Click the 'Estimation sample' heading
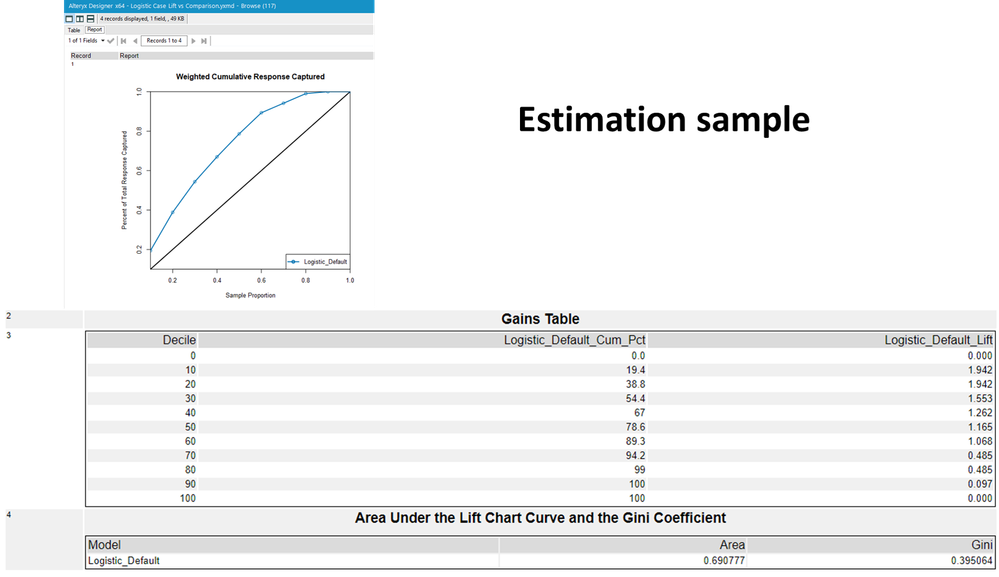Image resolution: width=999 pixels, height=577 pixels. click(663, 119)
